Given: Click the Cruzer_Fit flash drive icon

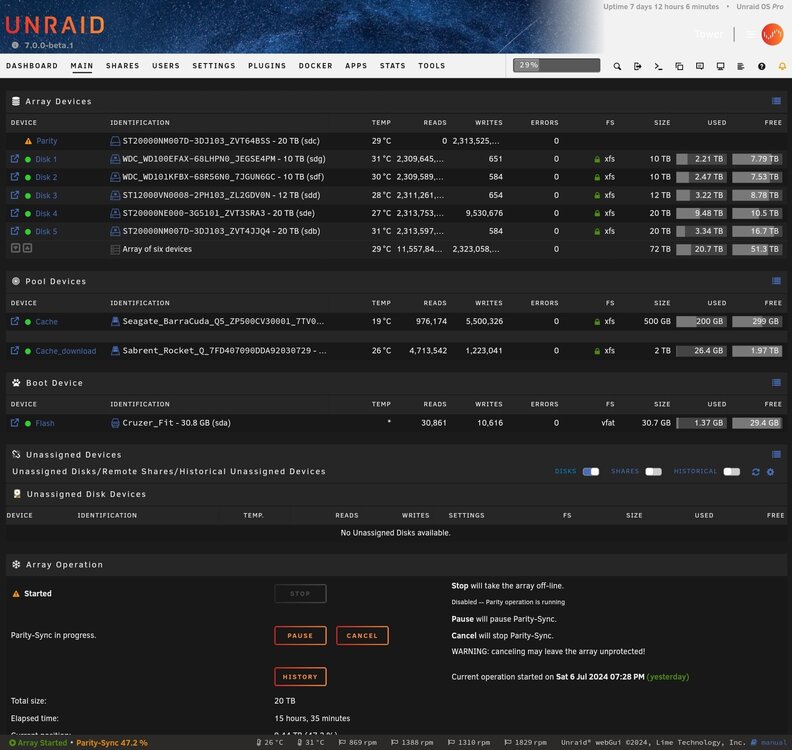Looking at the screenshot, I should click(x=115, y=423).
